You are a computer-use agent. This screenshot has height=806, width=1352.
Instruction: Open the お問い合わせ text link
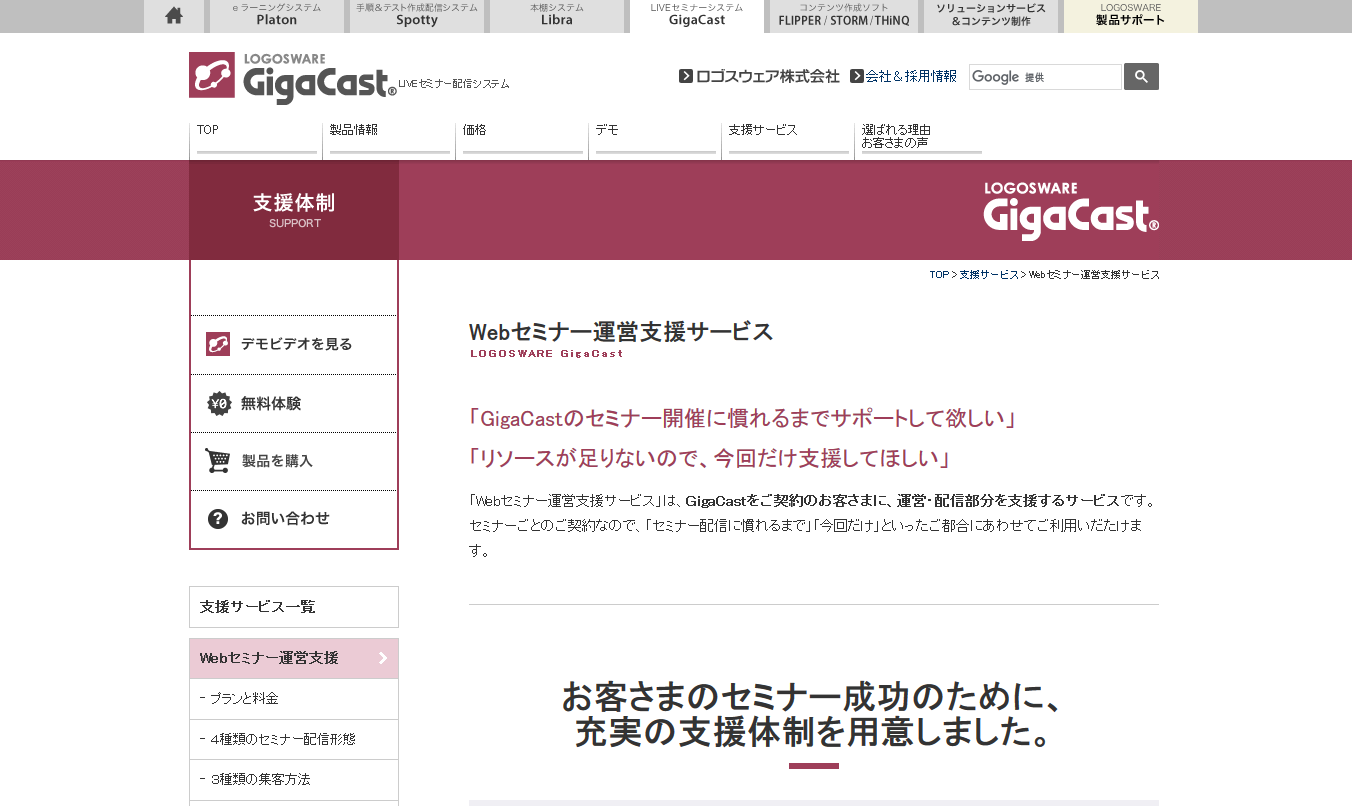tap(285, 519)
